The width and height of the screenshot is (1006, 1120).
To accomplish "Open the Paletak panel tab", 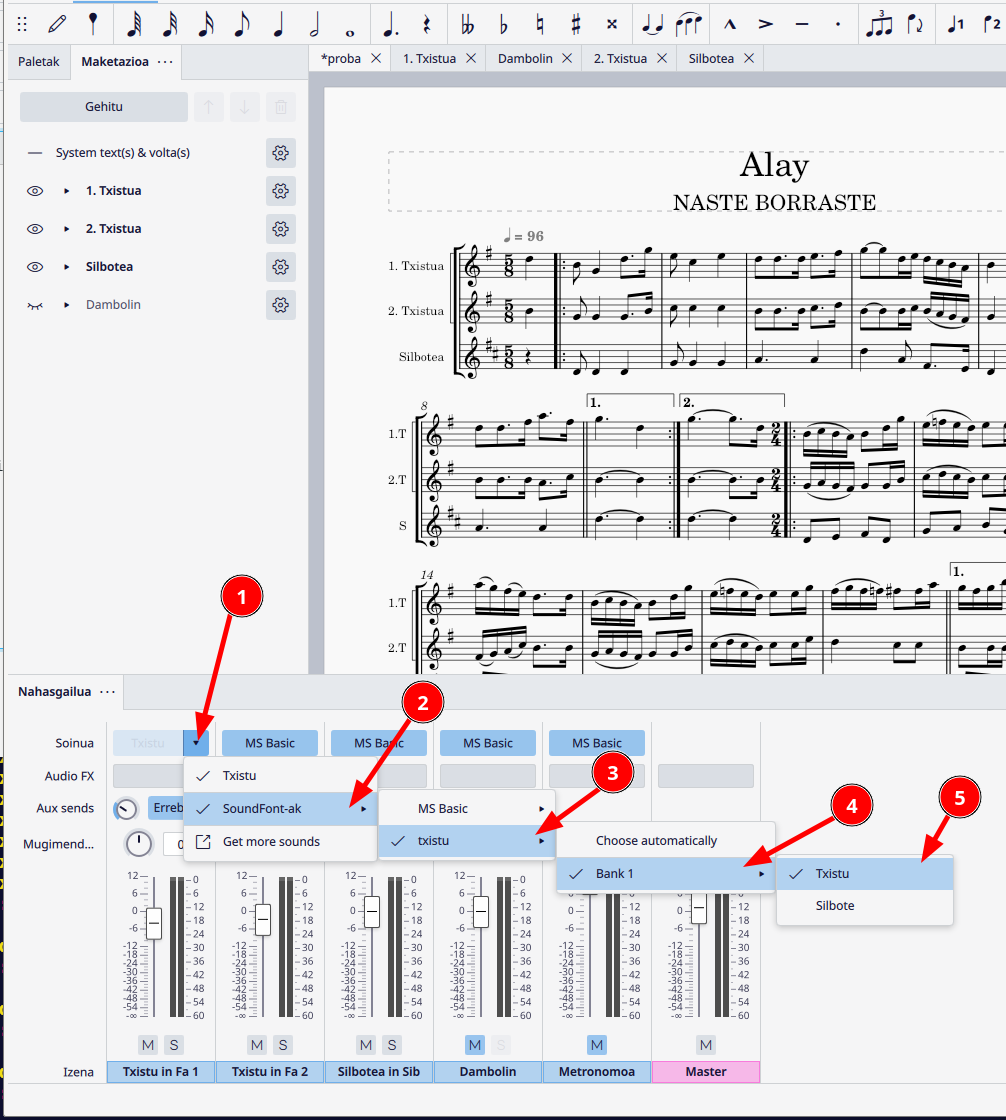I will (x=39, y=62).
